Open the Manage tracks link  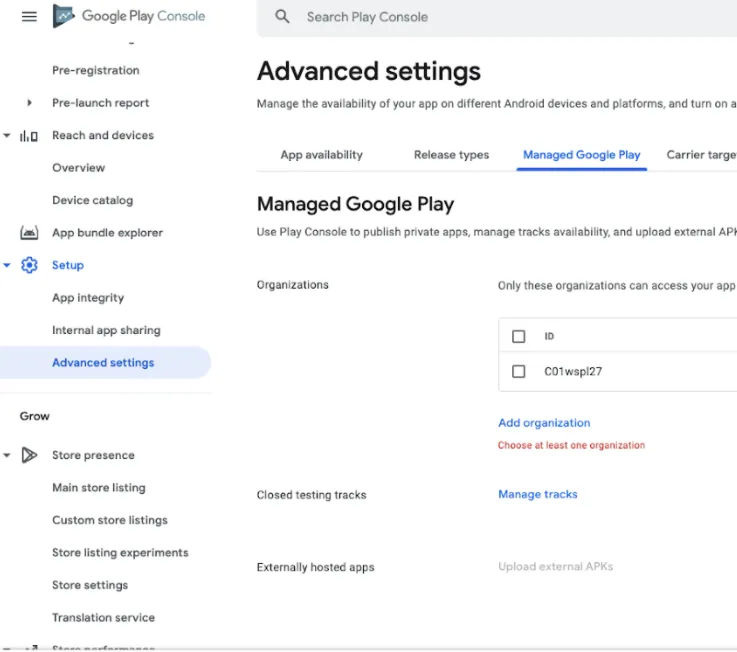tap(538, 494)
